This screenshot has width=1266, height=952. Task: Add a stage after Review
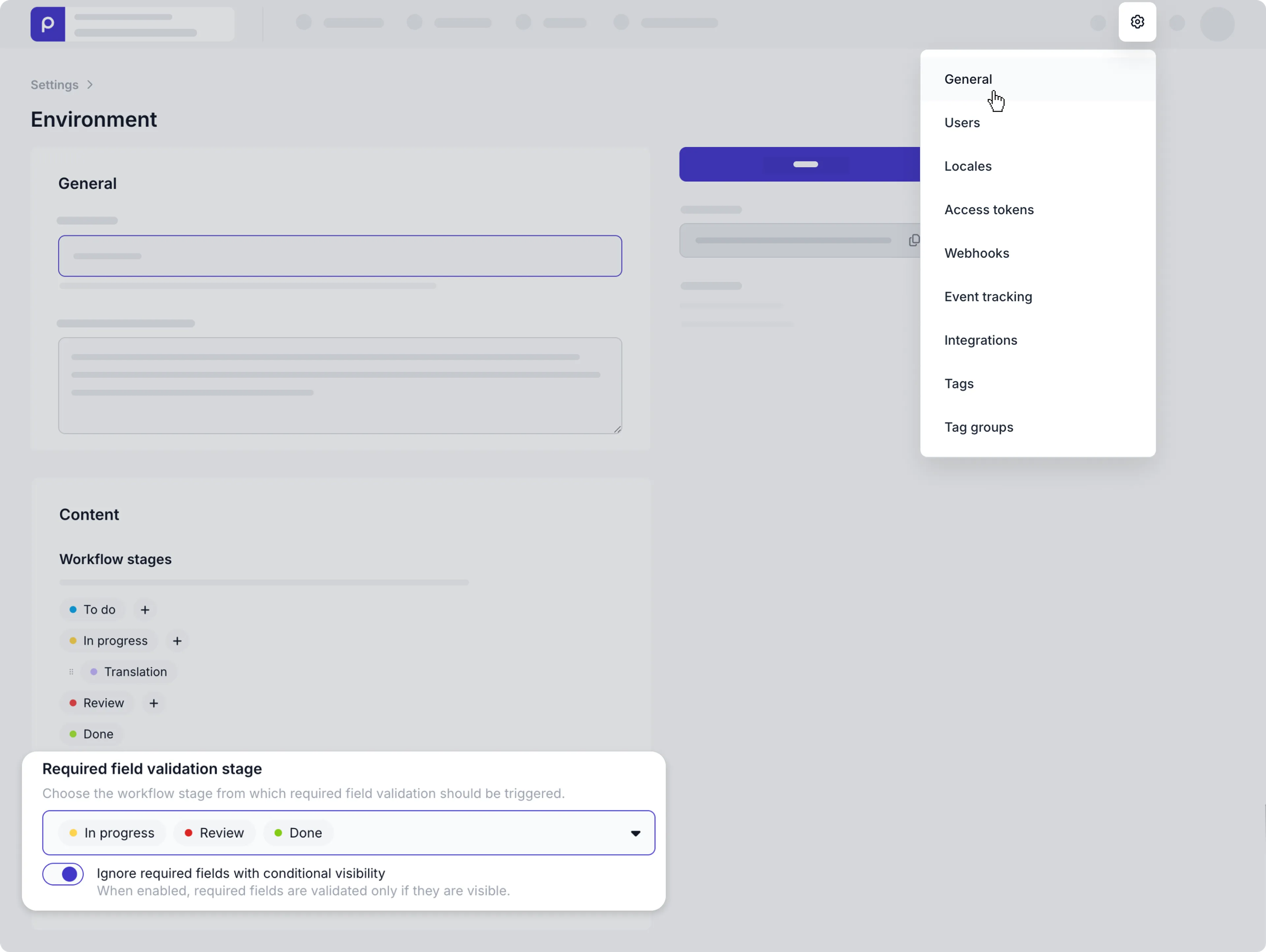[153, 703]
